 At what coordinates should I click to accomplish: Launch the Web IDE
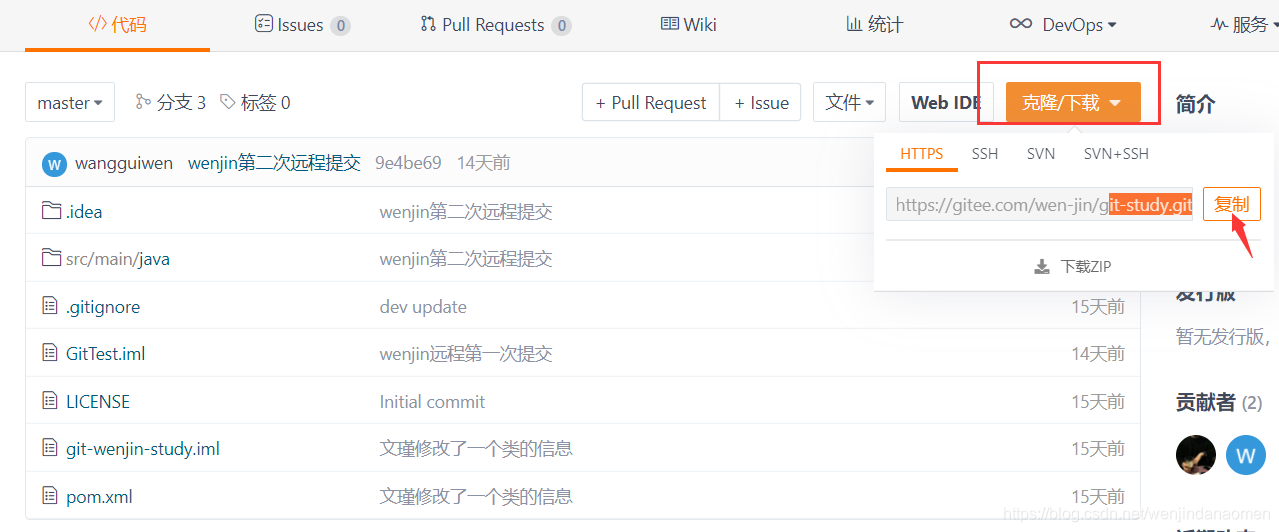click(945, 102)
